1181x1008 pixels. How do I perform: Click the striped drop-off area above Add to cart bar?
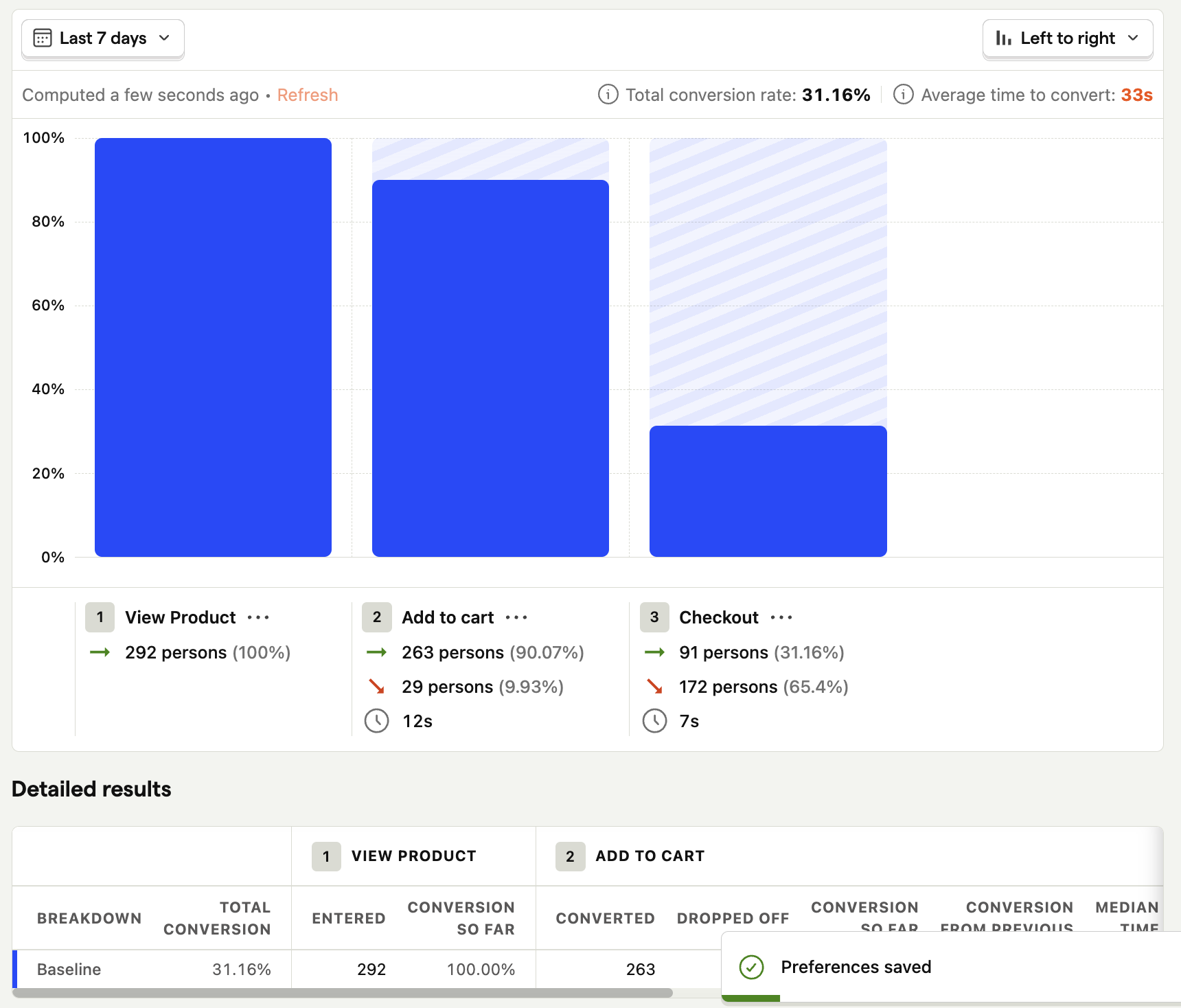[490, 159]
